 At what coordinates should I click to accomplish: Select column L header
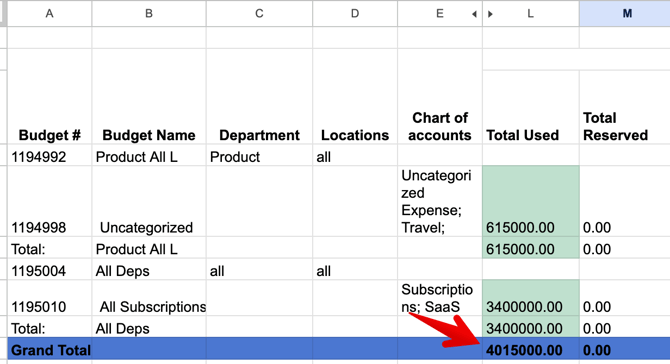pyautogui.click(x=531, y=14)
